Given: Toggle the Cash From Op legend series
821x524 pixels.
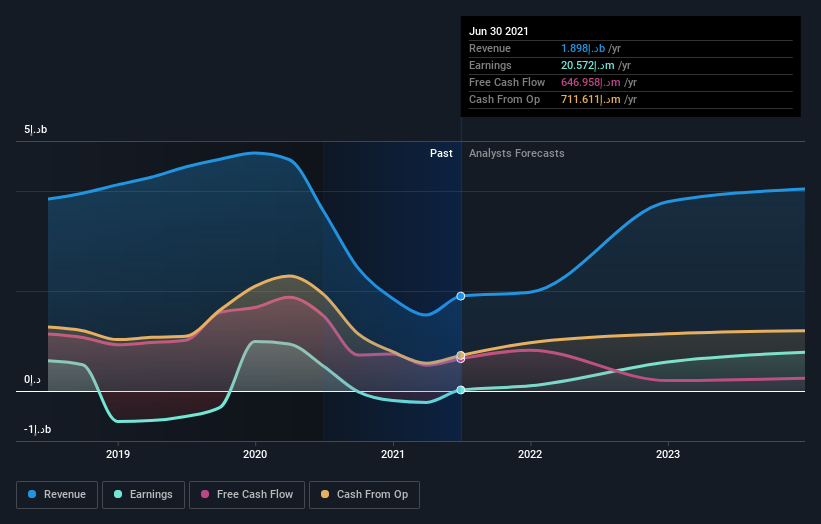Looking at the screenshot, I should coord(364,495).
